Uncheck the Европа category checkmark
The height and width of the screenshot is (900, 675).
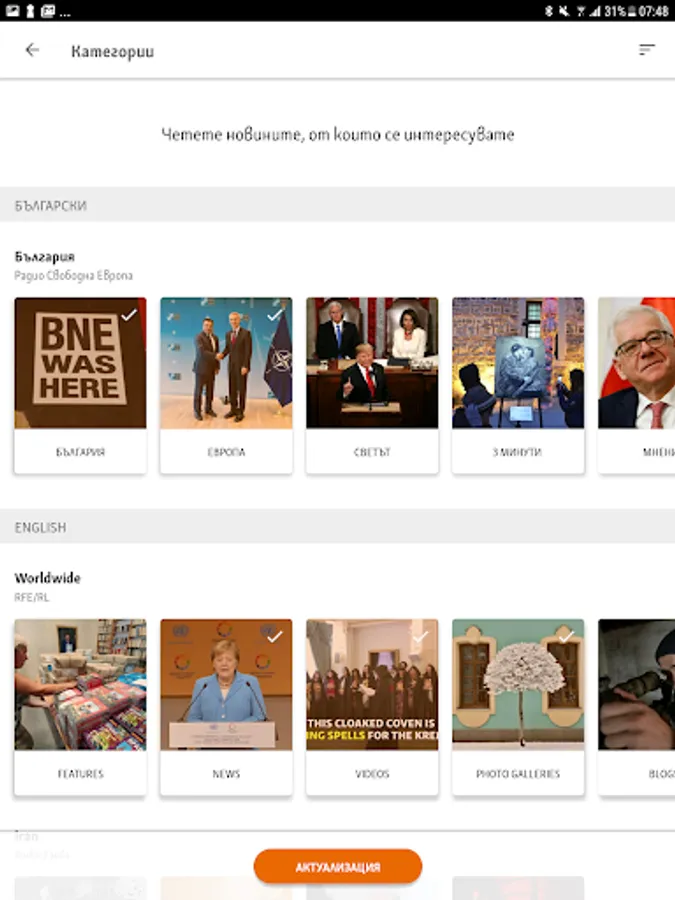pyautogui.click(x=275, y=315)
